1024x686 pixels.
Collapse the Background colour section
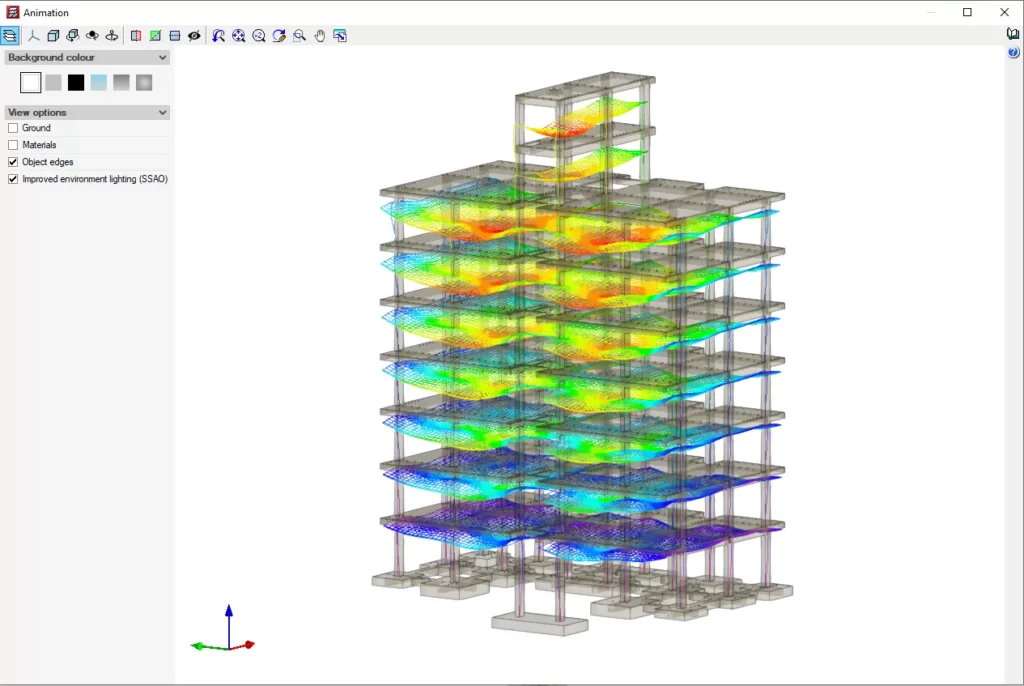[163, 58]
